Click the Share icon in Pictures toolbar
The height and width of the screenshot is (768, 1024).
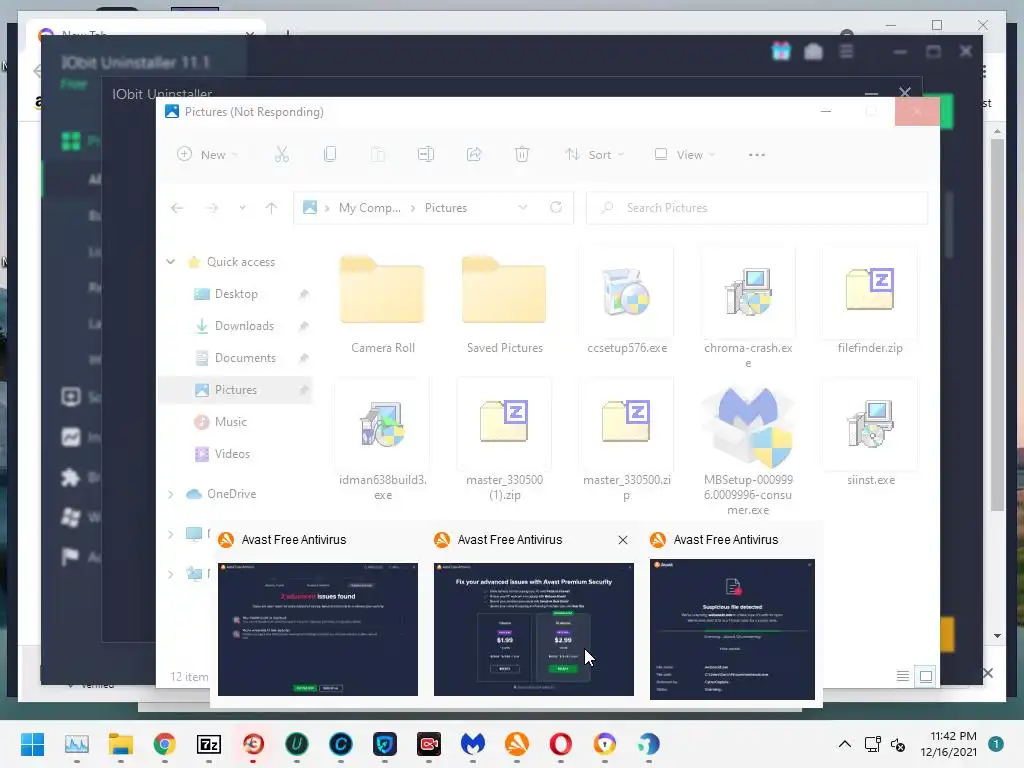tap(474, 155)
